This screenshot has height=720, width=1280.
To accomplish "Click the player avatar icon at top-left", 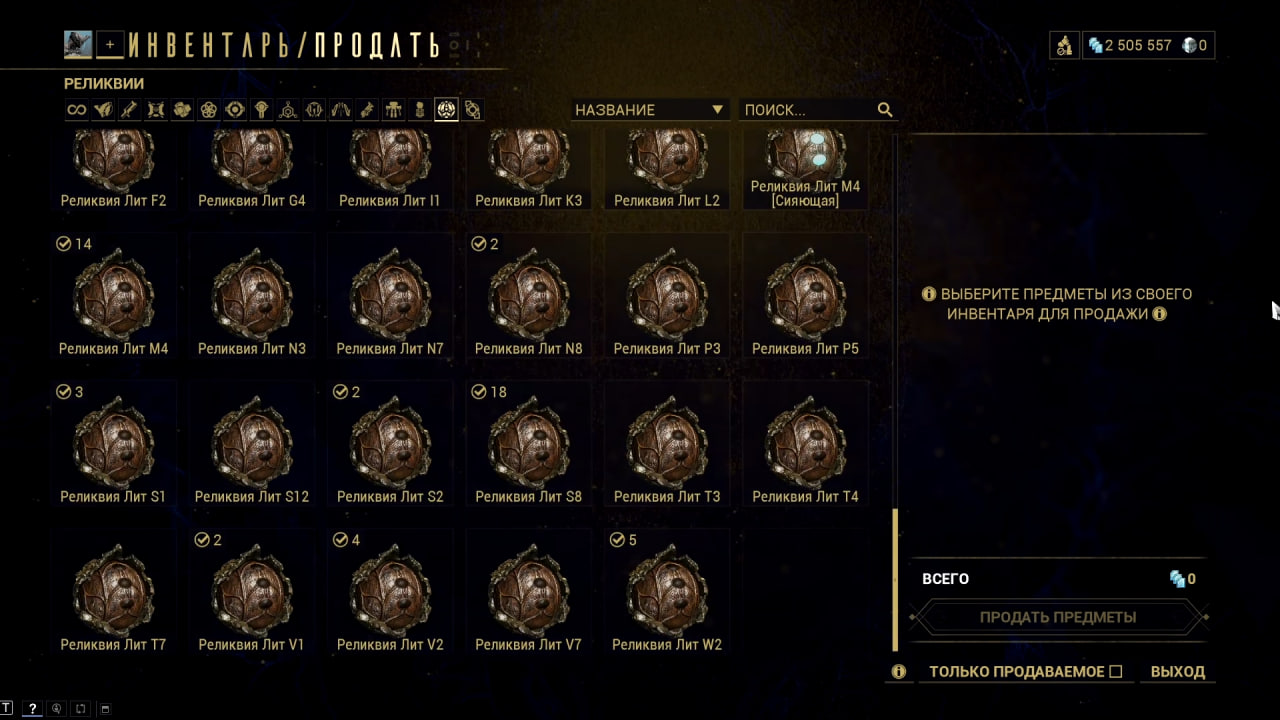I will (x=78, y=44).
